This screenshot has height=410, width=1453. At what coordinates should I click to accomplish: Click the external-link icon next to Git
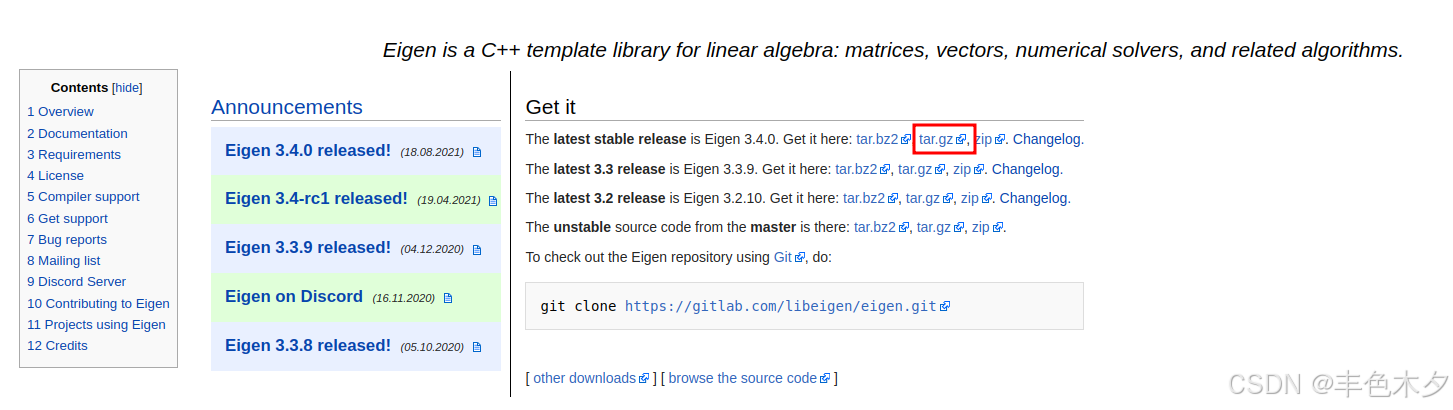(800, 258)
